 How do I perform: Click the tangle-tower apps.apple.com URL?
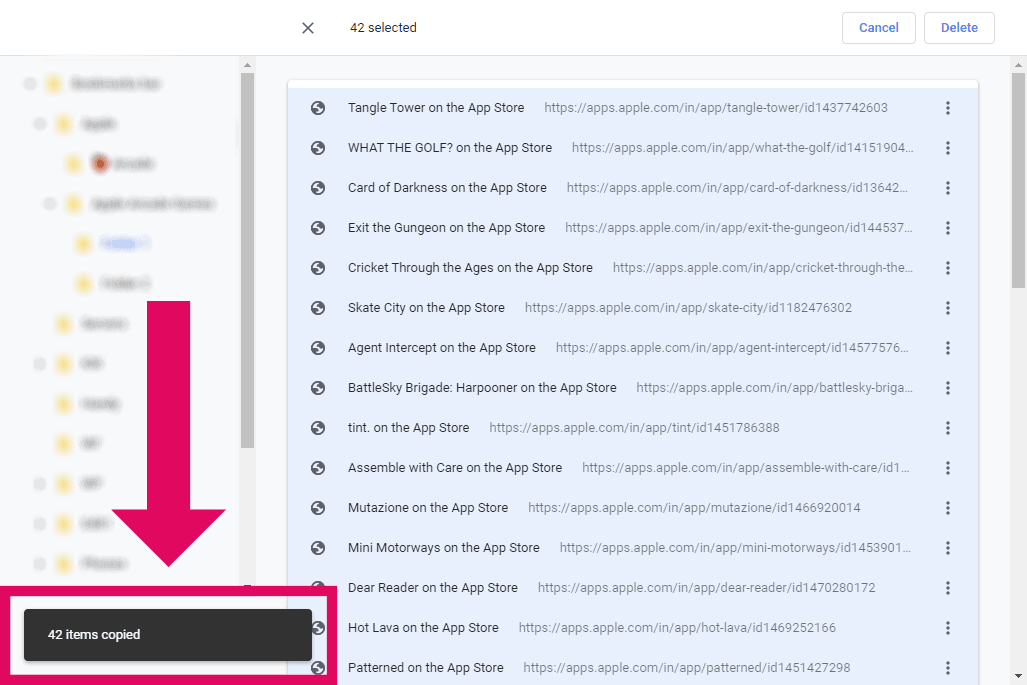716,108
